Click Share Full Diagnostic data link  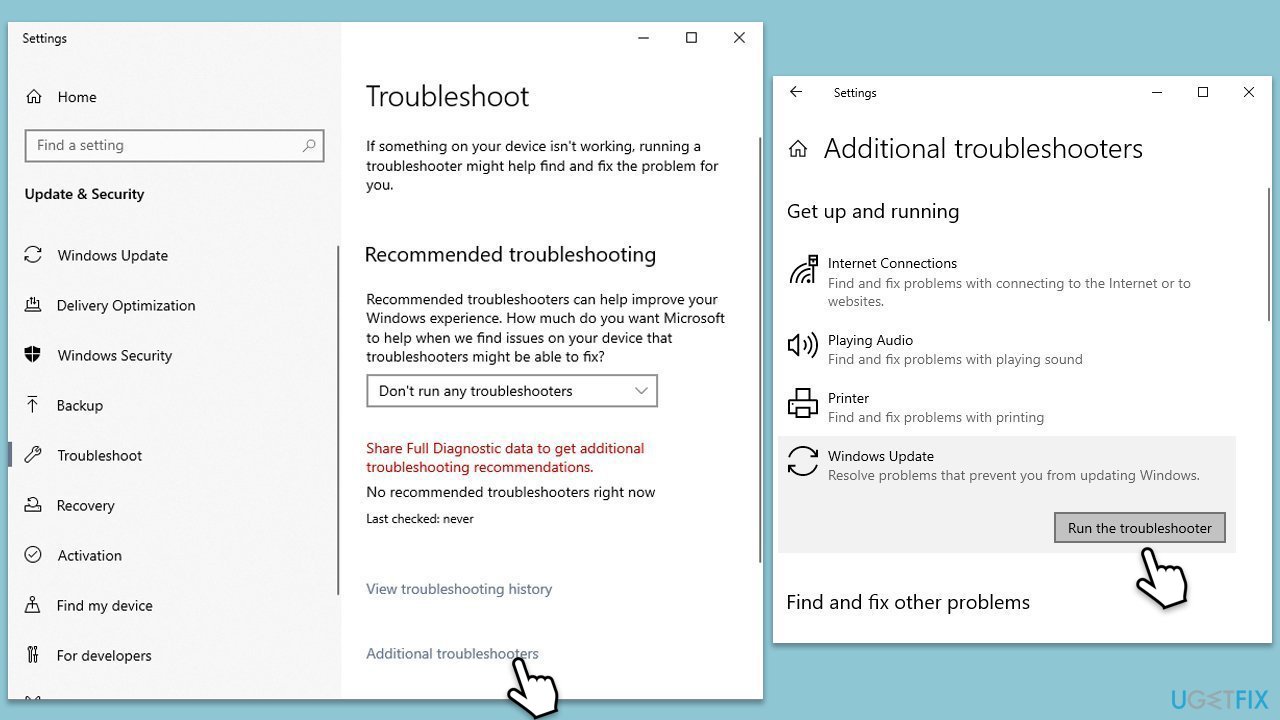pos(505,457)
